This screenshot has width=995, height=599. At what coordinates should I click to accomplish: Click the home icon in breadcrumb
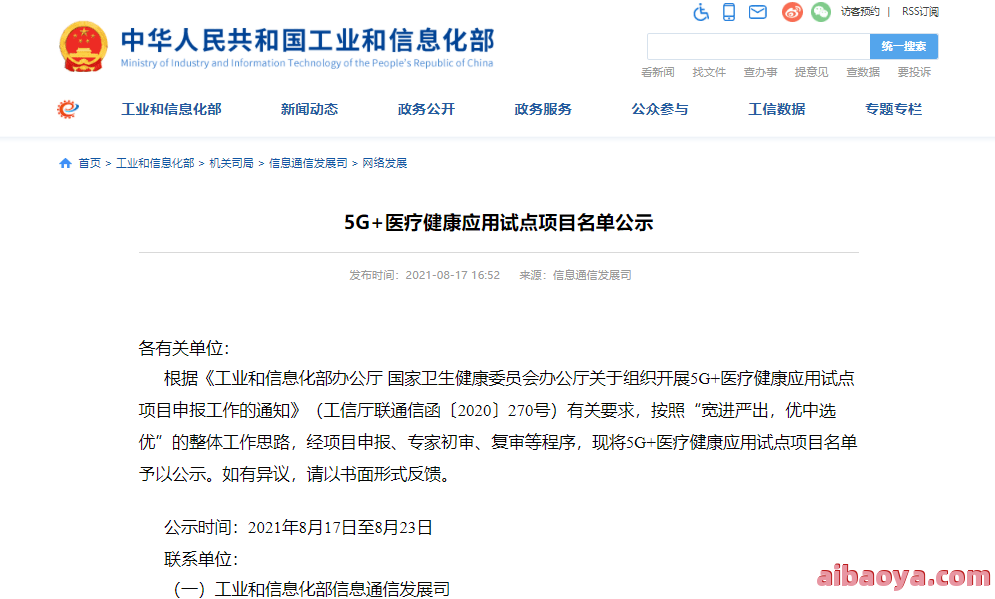(x=65, y=163)
